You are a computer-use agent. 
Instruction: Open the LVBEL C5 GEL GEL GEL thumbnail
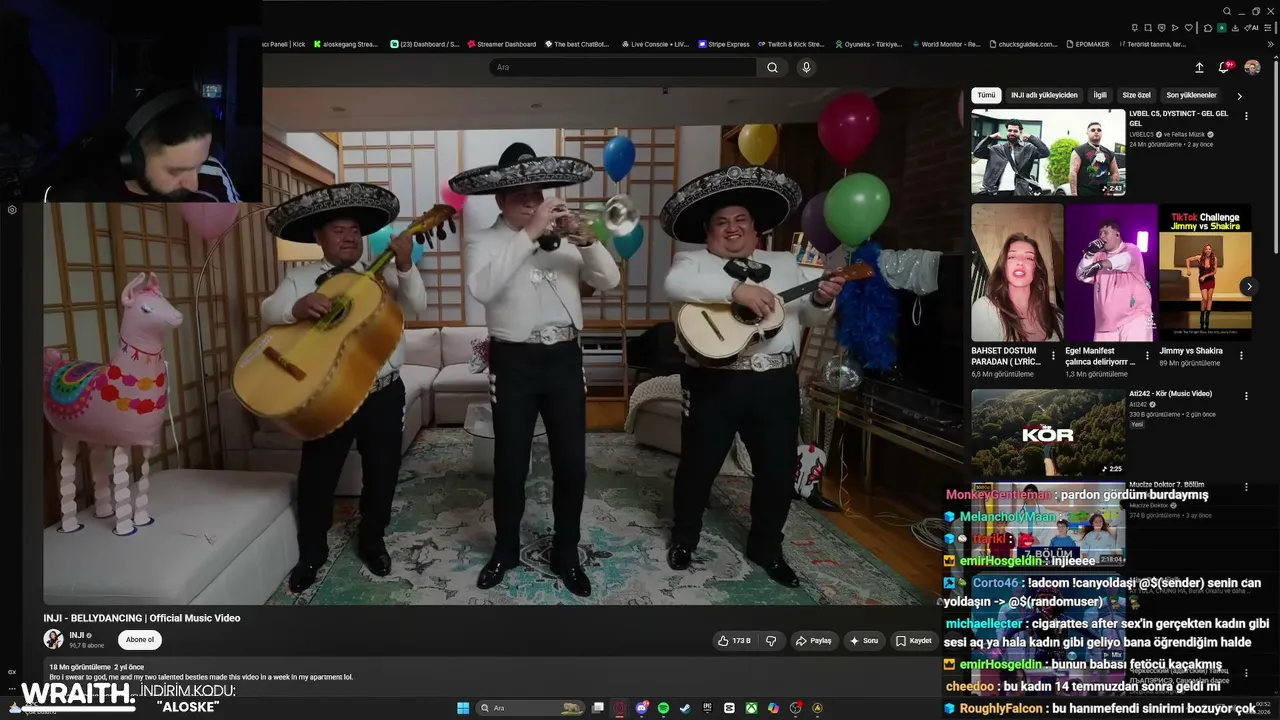coord(1048,152)
